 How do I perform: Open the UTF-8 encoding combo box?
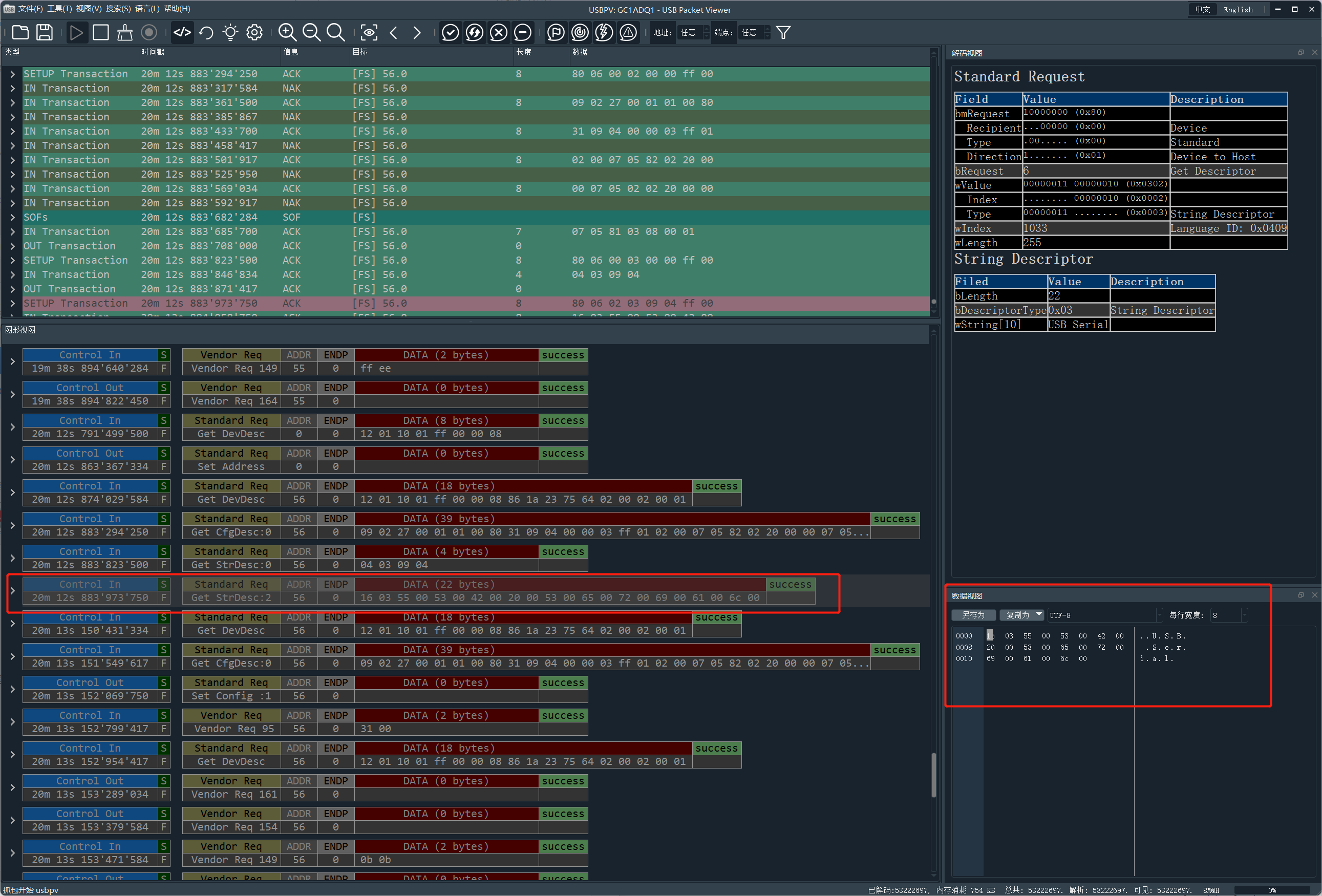coord(1105,615)
